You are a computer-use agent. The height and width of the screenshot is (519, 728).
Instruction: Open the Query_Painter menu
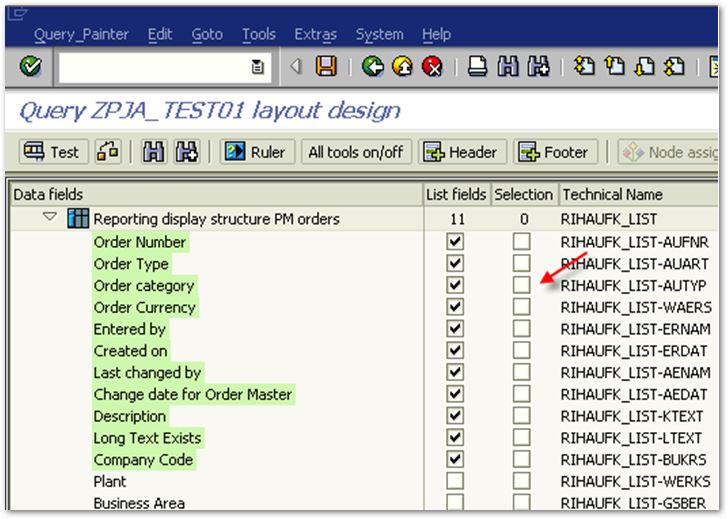coord(81,34)
